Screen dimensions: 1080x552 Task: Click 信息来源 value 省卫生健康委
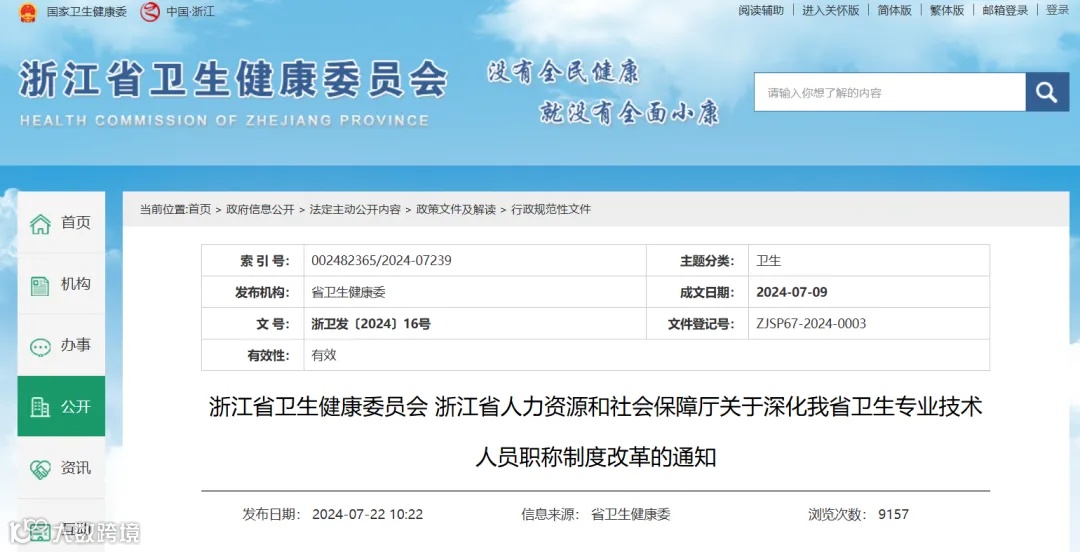coord(630,515)
